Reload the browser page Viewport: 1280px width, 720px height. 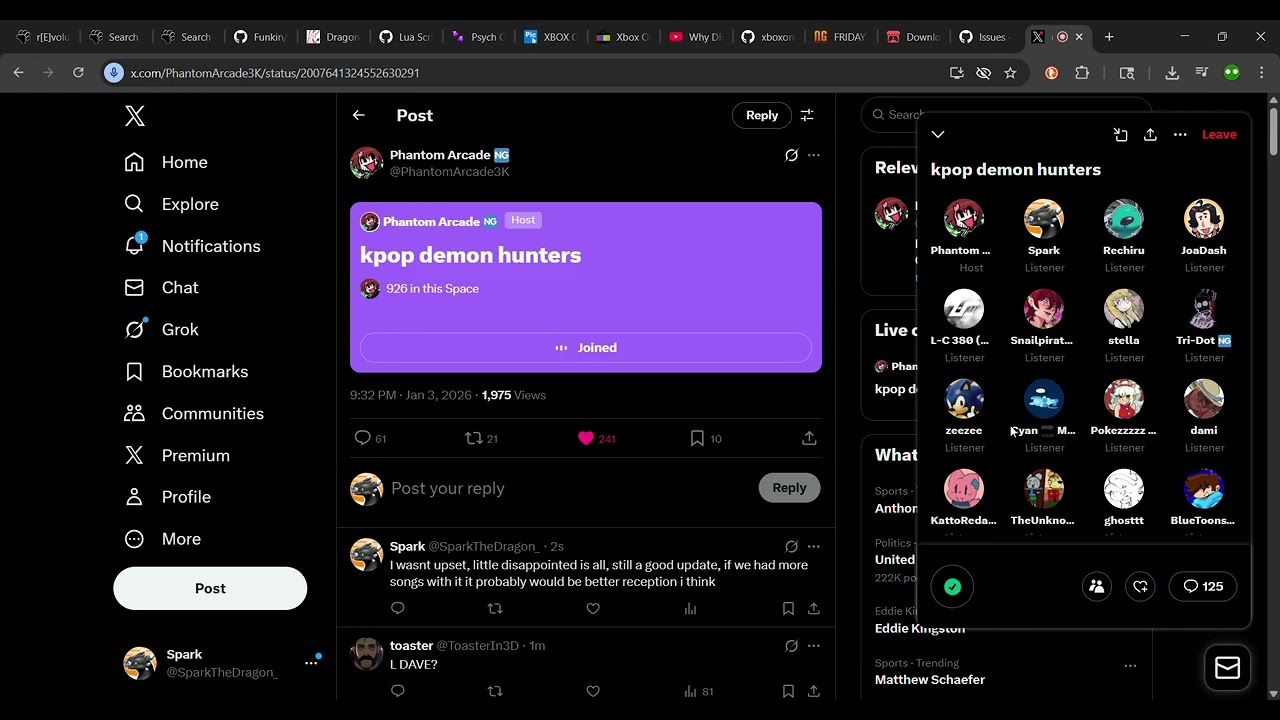pyautogui.click(x=78, y=73)
